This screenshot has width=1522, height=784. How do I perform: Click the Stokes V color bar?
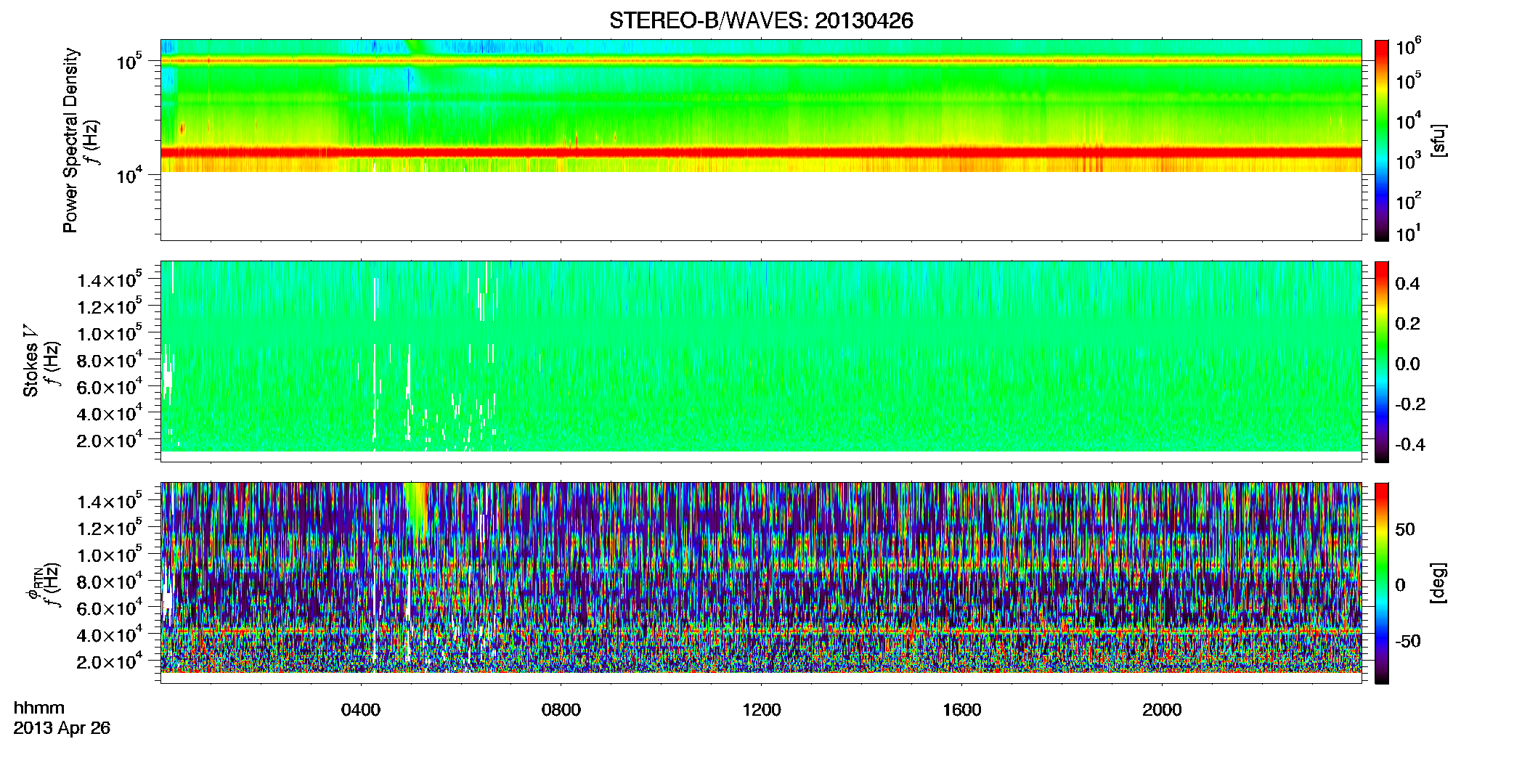[1382, 362]
